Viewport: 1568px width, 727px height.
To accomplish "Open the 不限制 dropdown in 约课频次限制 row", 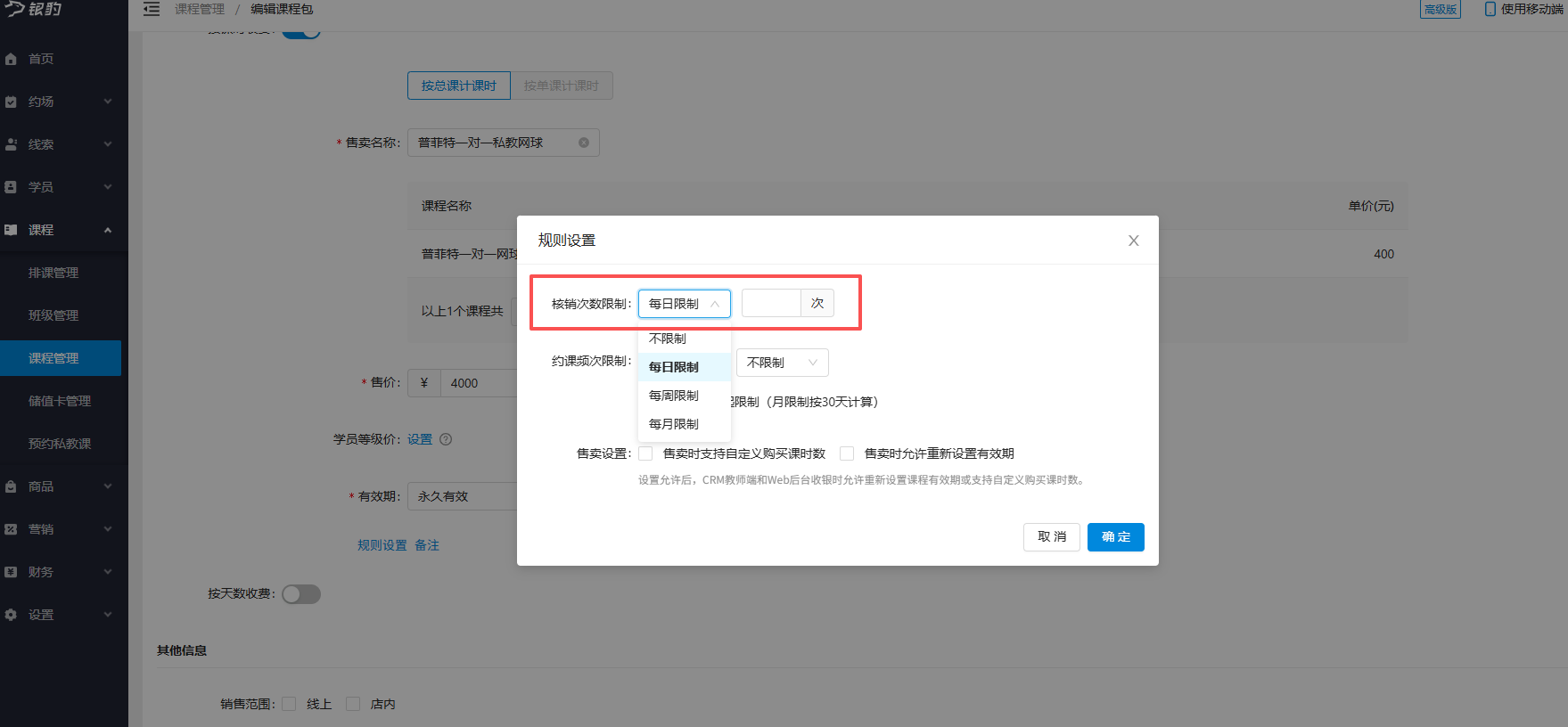I will pyautogui.click(x=783, y=363).
